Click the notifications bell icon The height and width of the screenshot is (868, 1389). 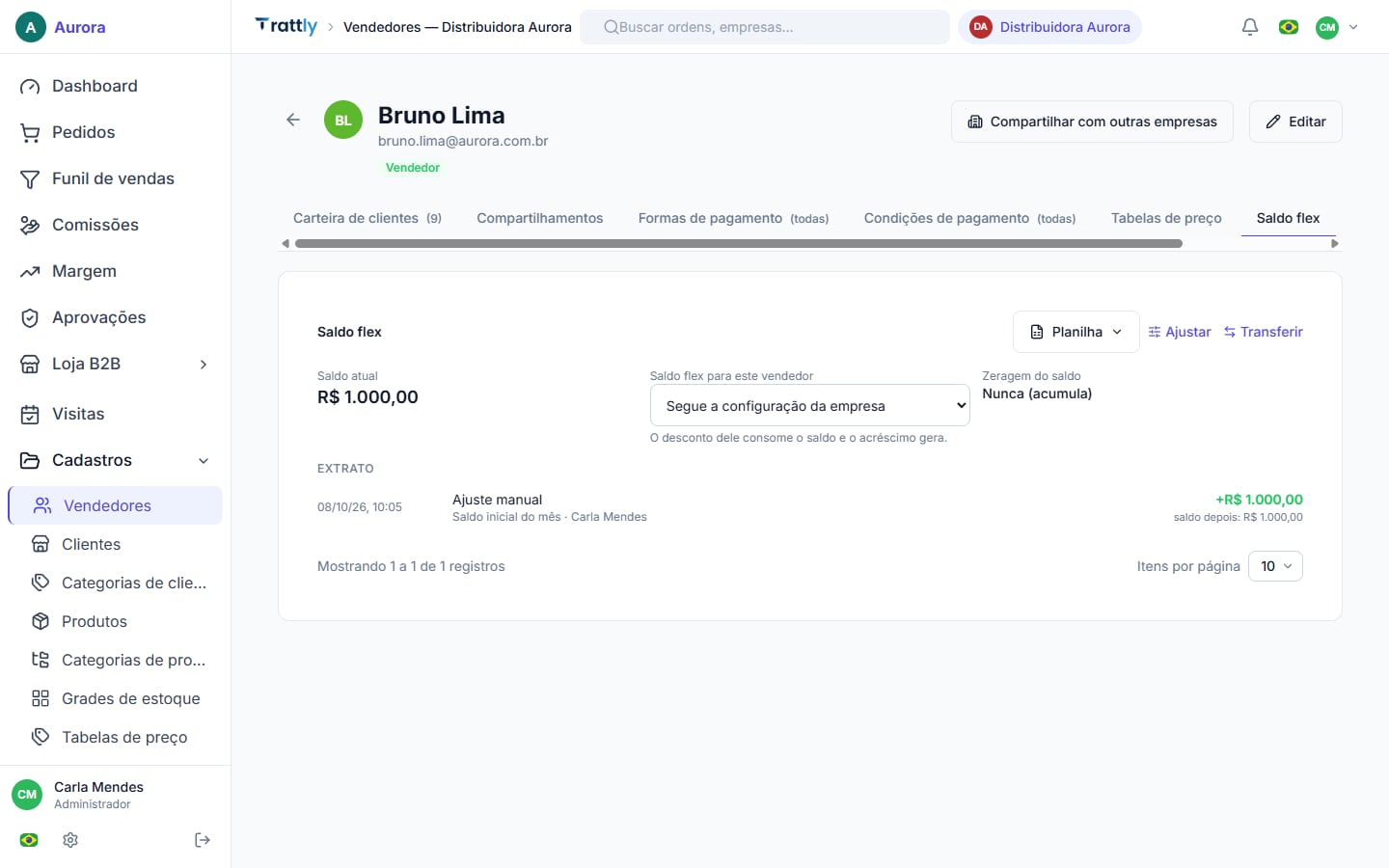(x=1250, y=27)
